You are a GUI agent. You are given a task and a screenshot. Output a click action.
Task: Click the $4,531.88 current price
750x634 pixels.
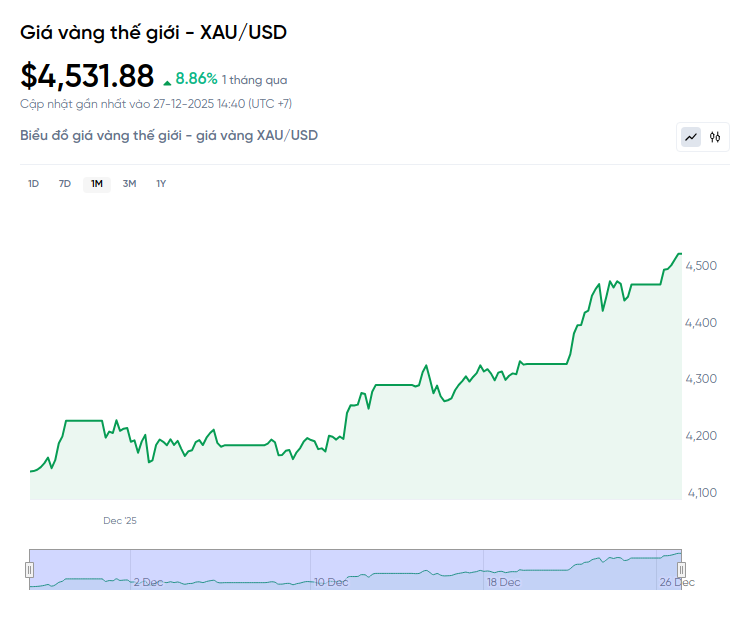88,76
